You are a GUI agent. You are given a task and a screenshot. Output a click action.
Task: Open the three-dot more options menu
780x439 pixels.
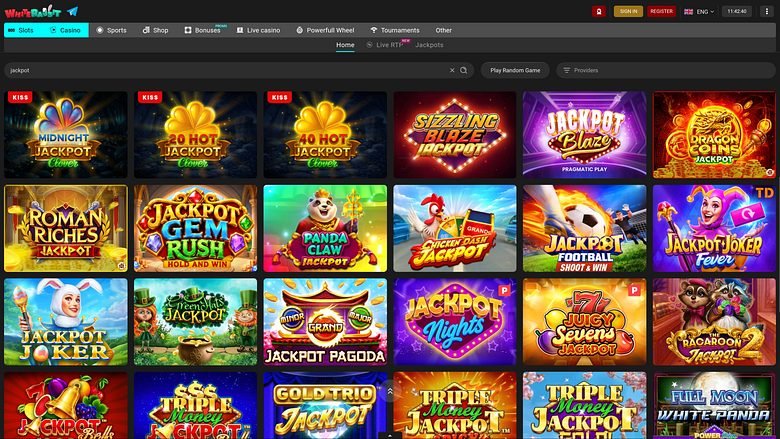pos(767,11)
